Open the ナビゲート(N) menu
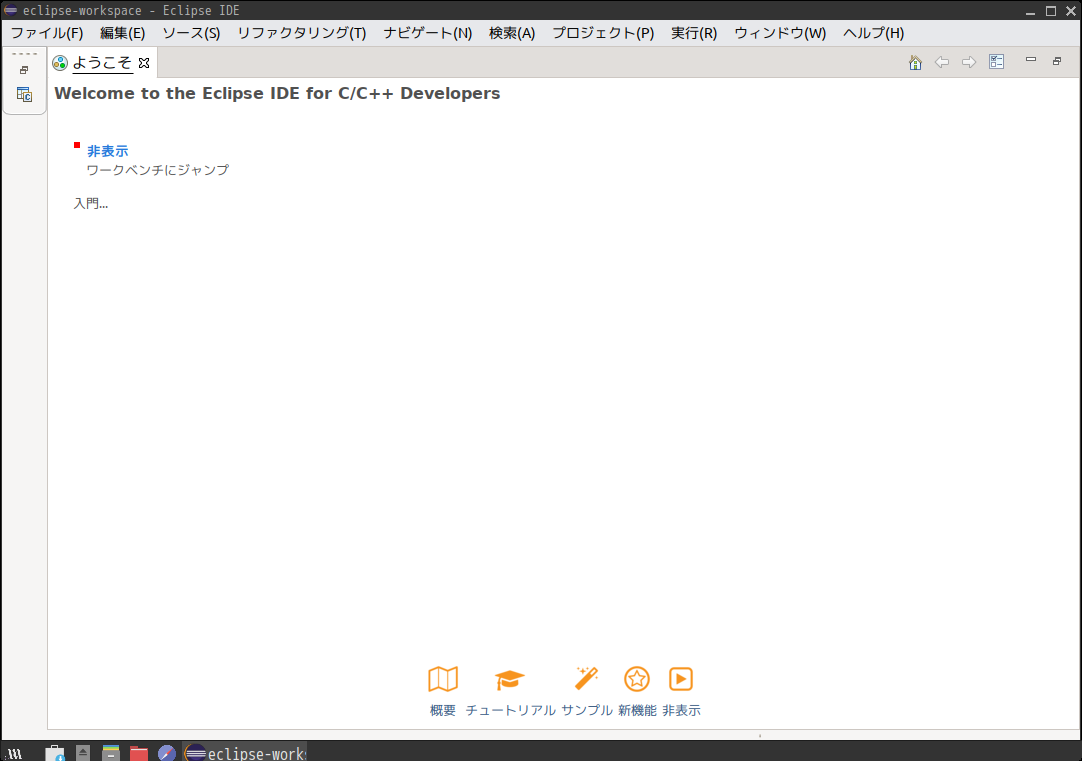Viewport: 1082px width, 761px height. click(x=428, y=33)
